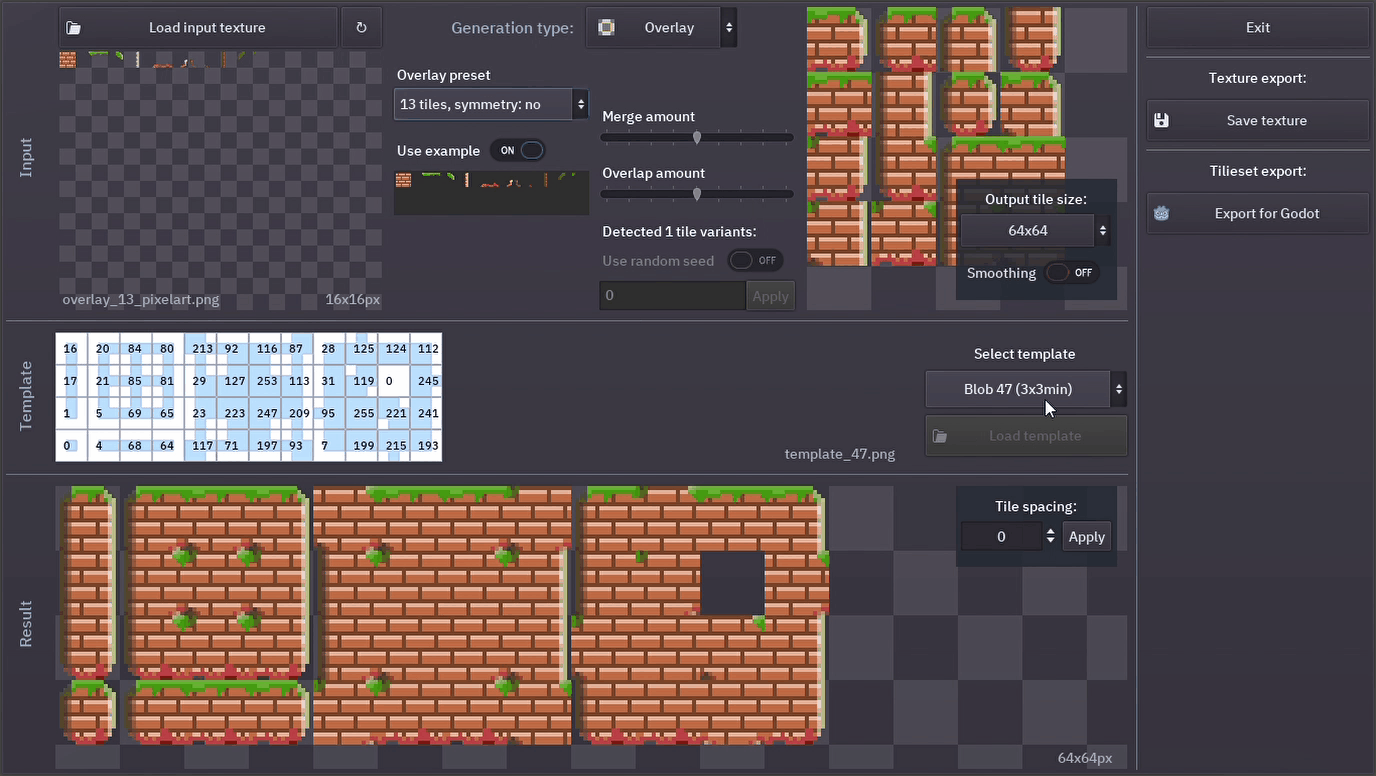The height and width of the screenshot is (776, 1376).
Task: Click the Detected 1 tile variants text
Action: [x=679, y=232]
